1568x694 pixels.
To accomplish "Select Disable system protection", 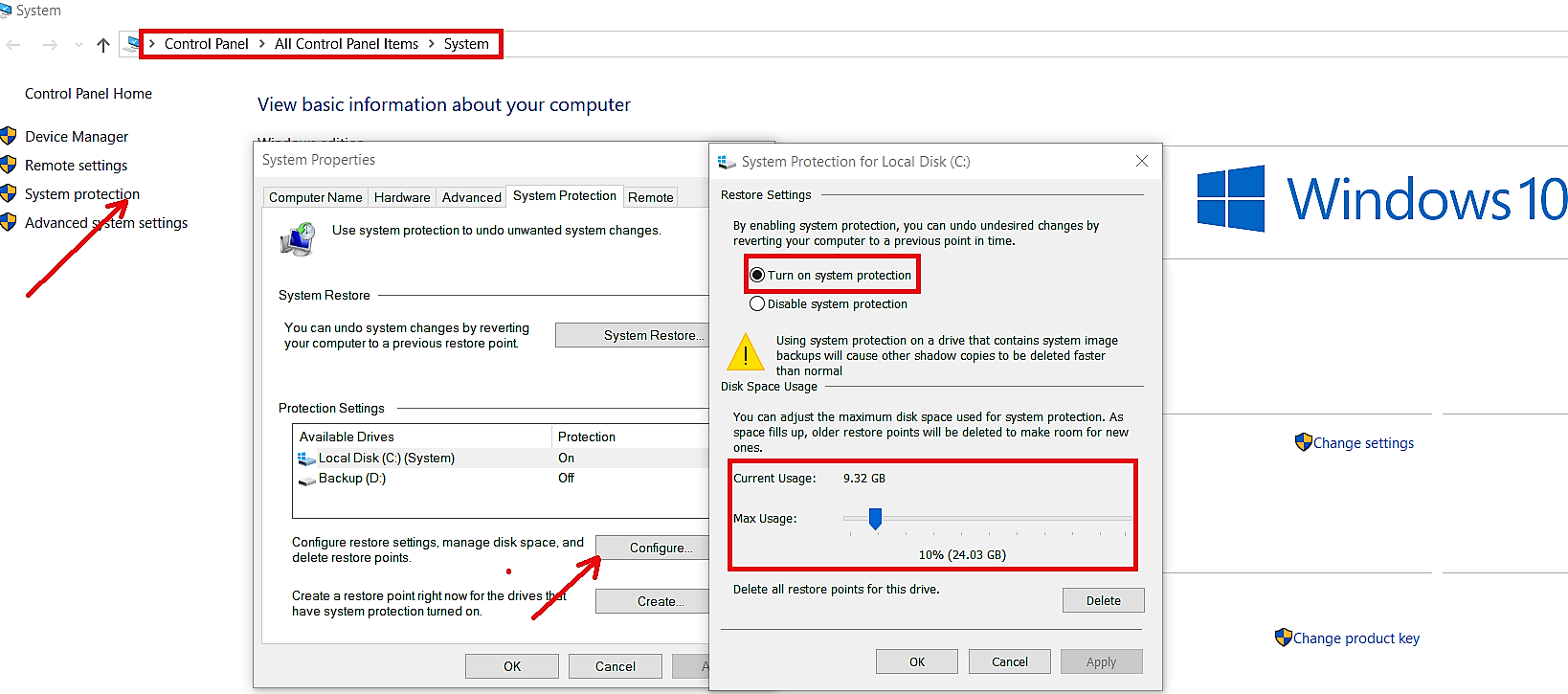I will [x=828, y=303].
